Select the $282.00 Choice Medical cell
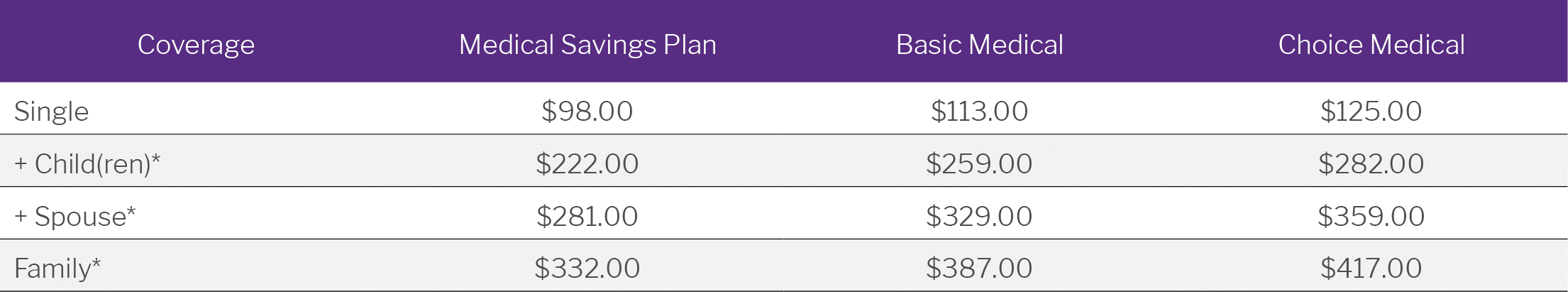 [x=1371, y=164]
